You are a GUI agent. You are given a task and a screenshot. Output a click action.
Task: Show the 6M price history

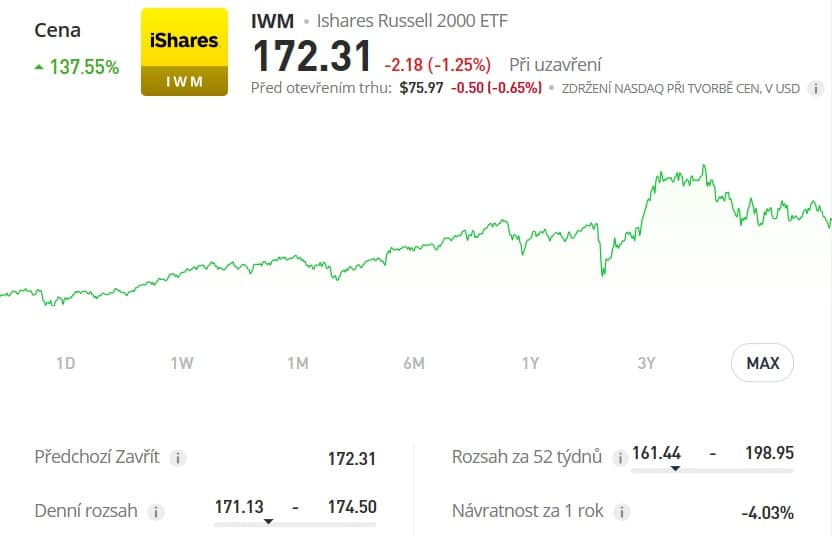pyautogui.click(x=413, y=363)
